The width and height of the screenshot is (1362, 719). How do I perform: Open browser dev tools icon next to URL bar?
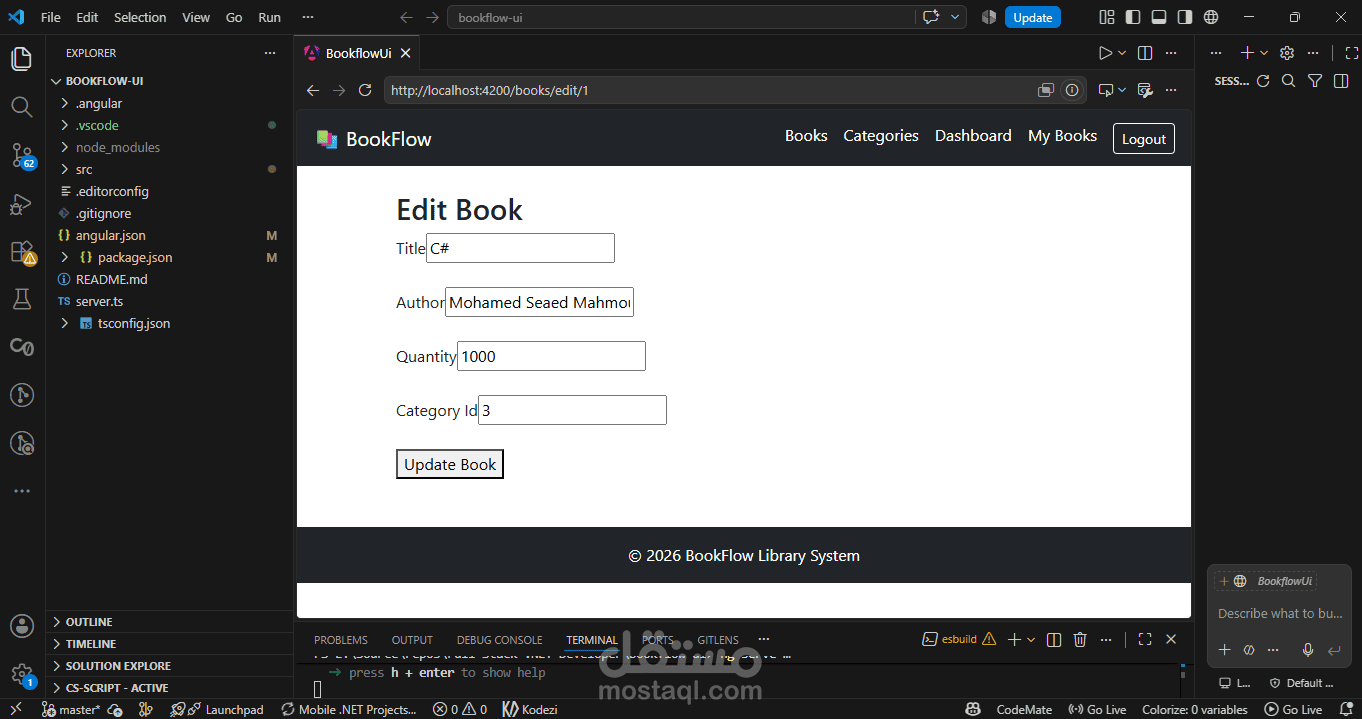tap(1146, 90)
